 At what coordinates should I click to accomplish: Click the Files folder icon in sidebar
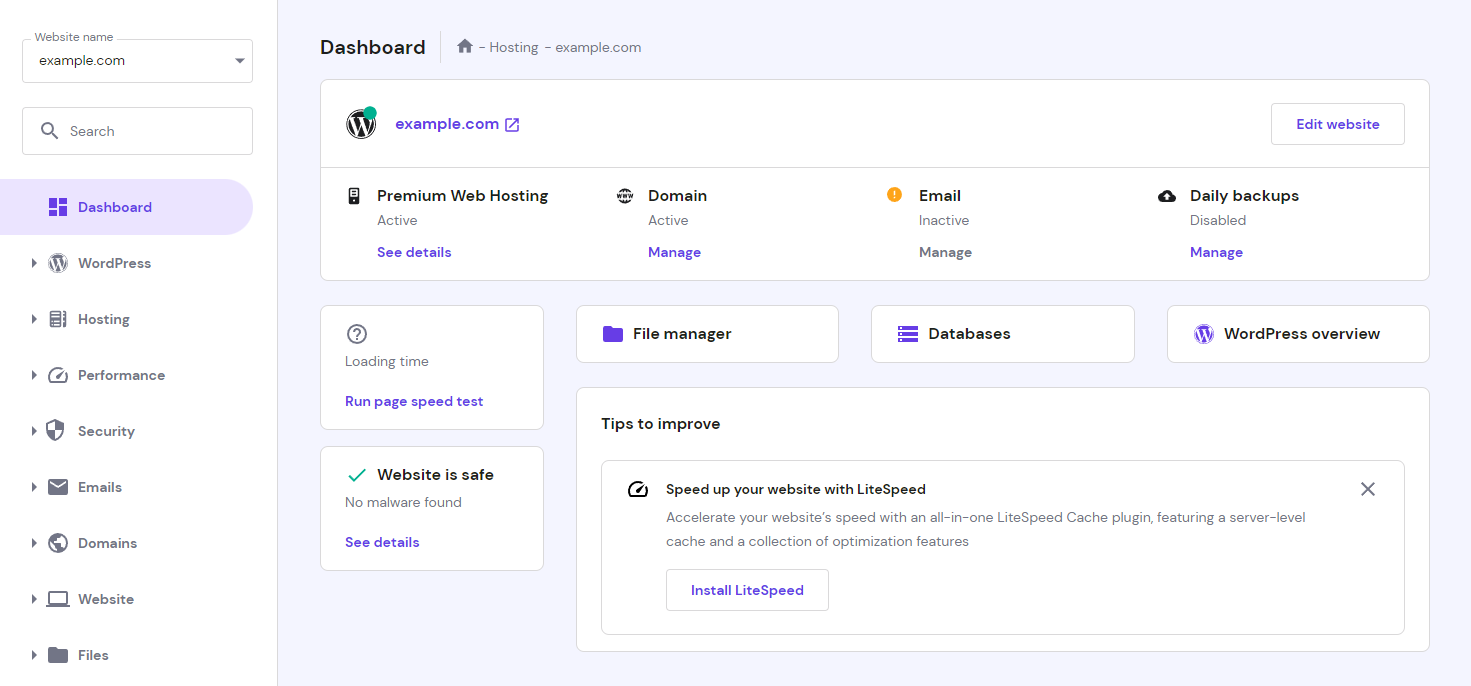click(58, 655)
